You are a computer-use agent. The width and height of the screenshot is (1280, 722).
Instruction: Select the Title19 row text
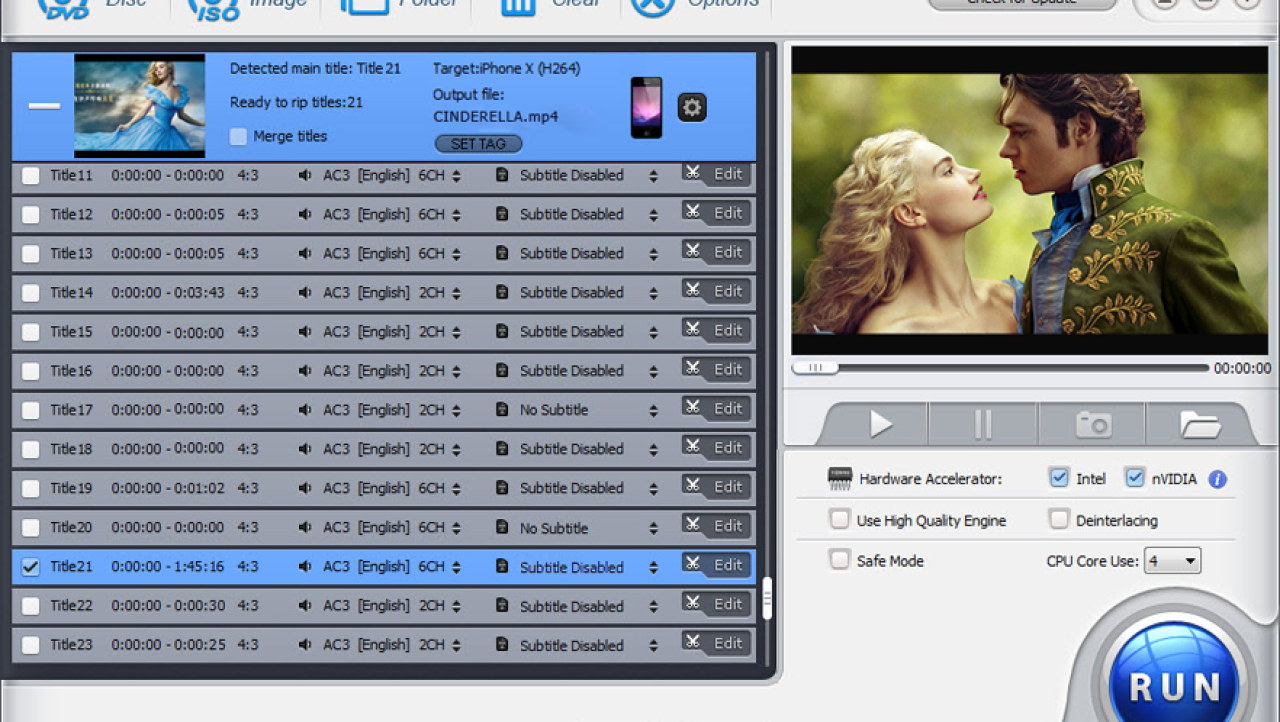(71, 488)
